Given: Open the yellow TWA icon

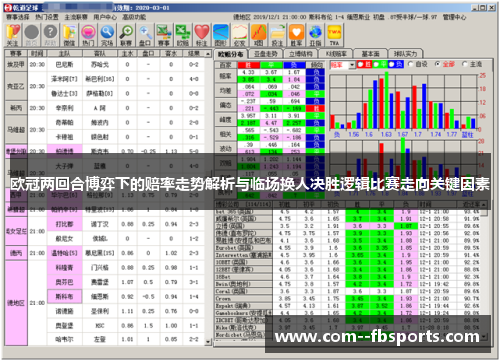Looking at the screenshot, I should point(334,35).
